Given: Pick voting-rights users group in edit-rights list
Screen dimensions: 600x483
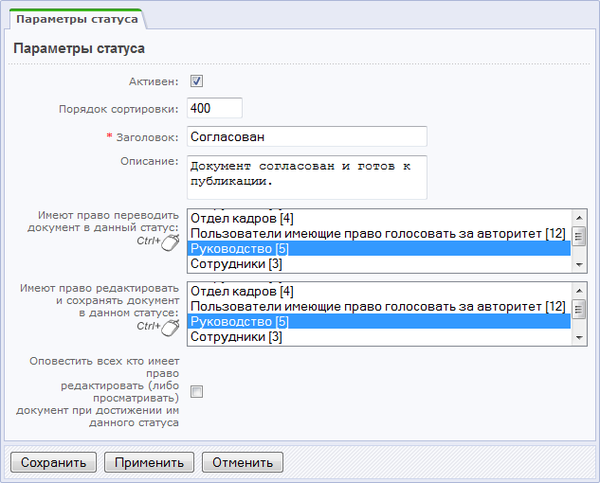Looking at the screenshot, I should 378,306.
